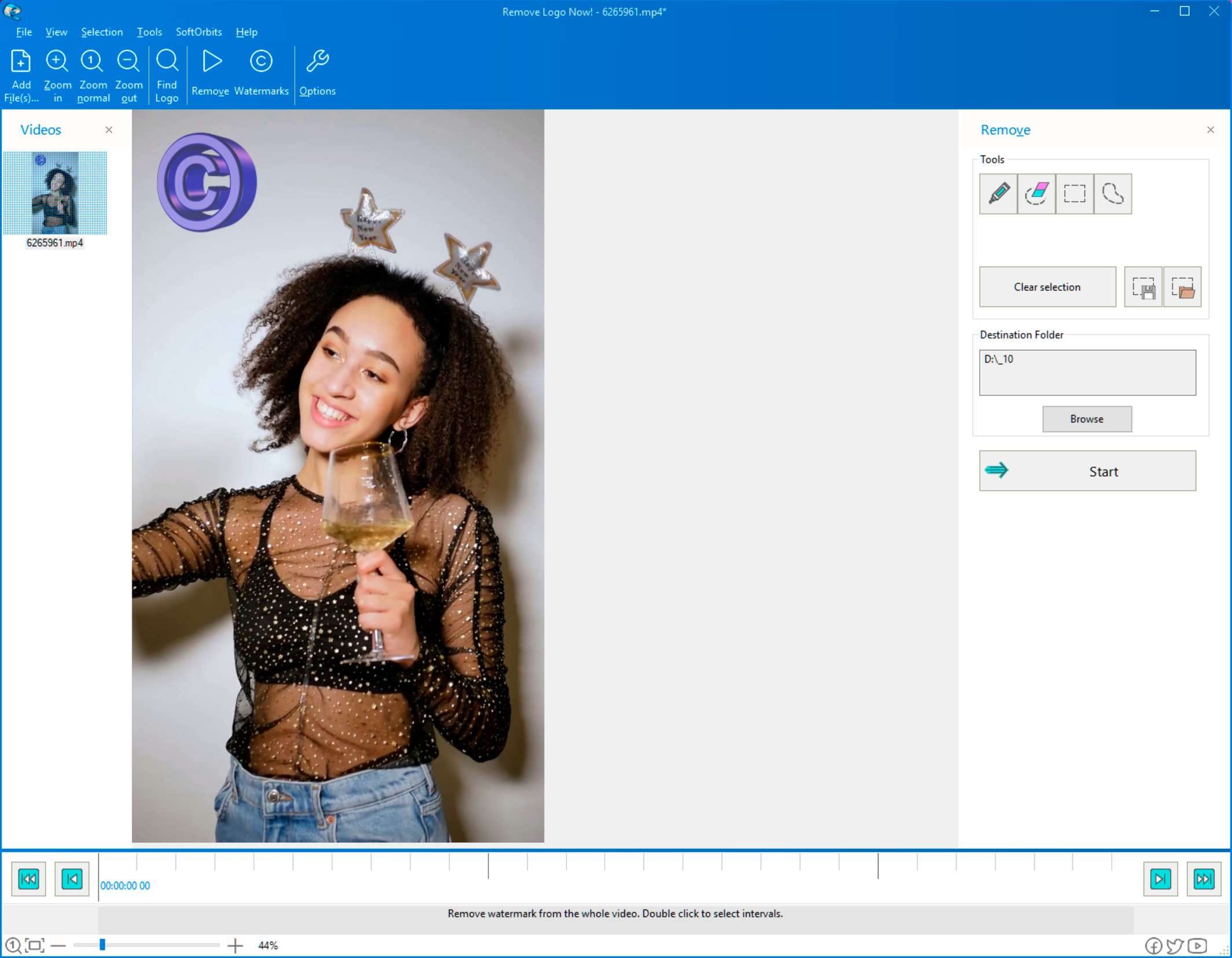This screenshot has height=958, width=1232.
Task: Open the Selection menu in menu bar
Action: pyautogui.click(x=101, y=32)
